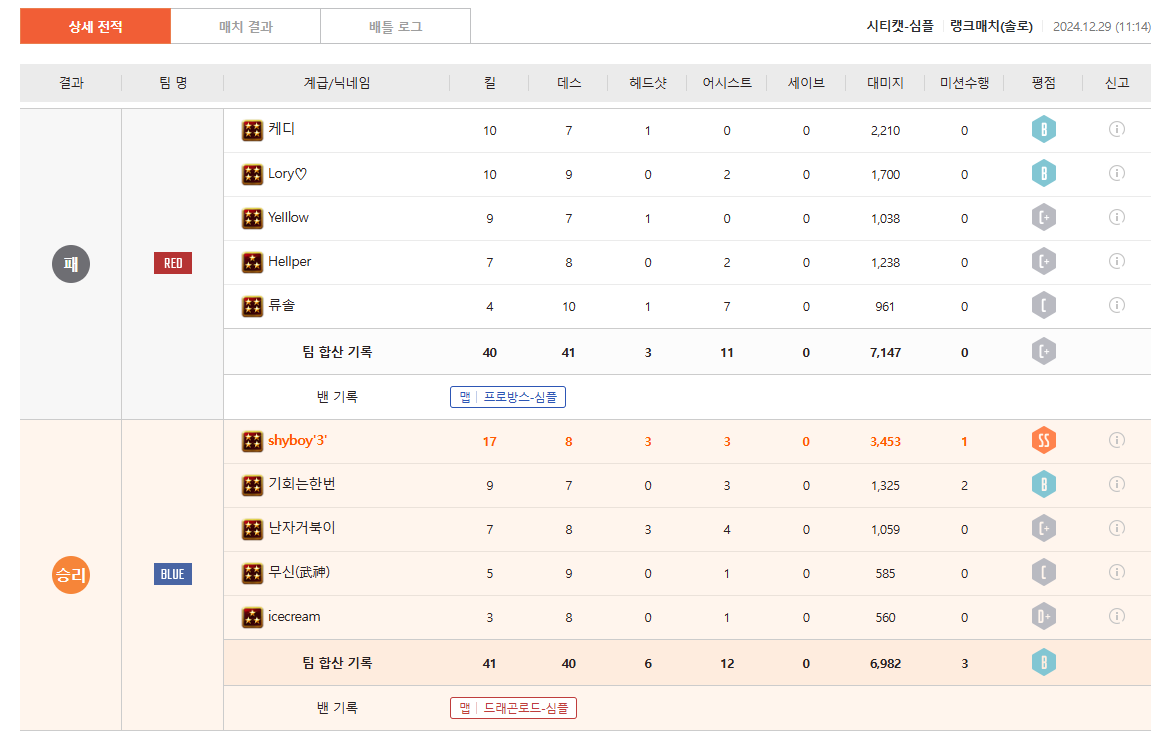Select the 상세 전적 tab
This screenshot has width=1167, height=747.
click(x=96, y=27)
